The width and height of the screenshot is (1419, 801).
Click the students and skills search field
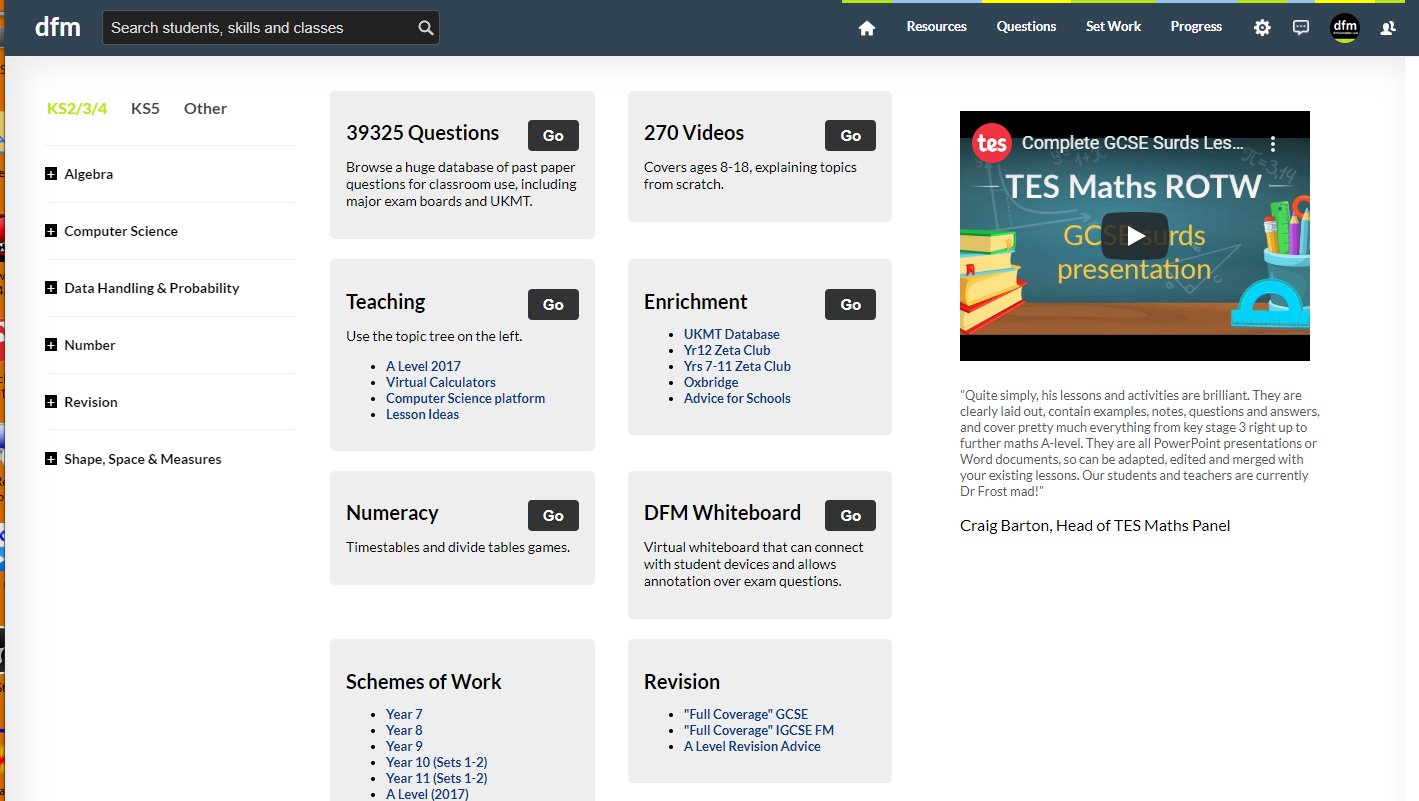260,27
